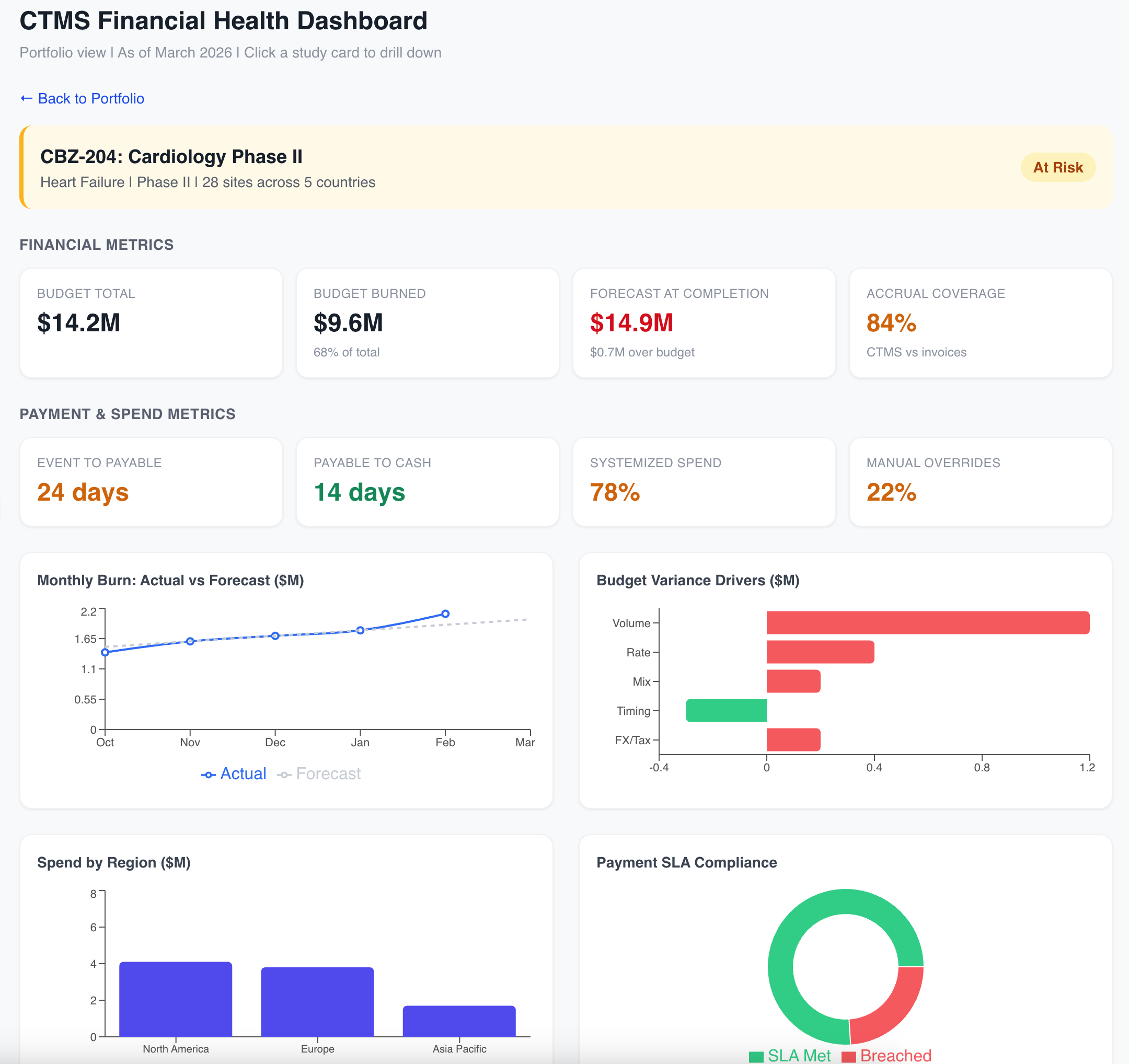Viewport: 1129px width, 1064px height.
Task: Select the Event to Payable card
Action: coord(151,482)
